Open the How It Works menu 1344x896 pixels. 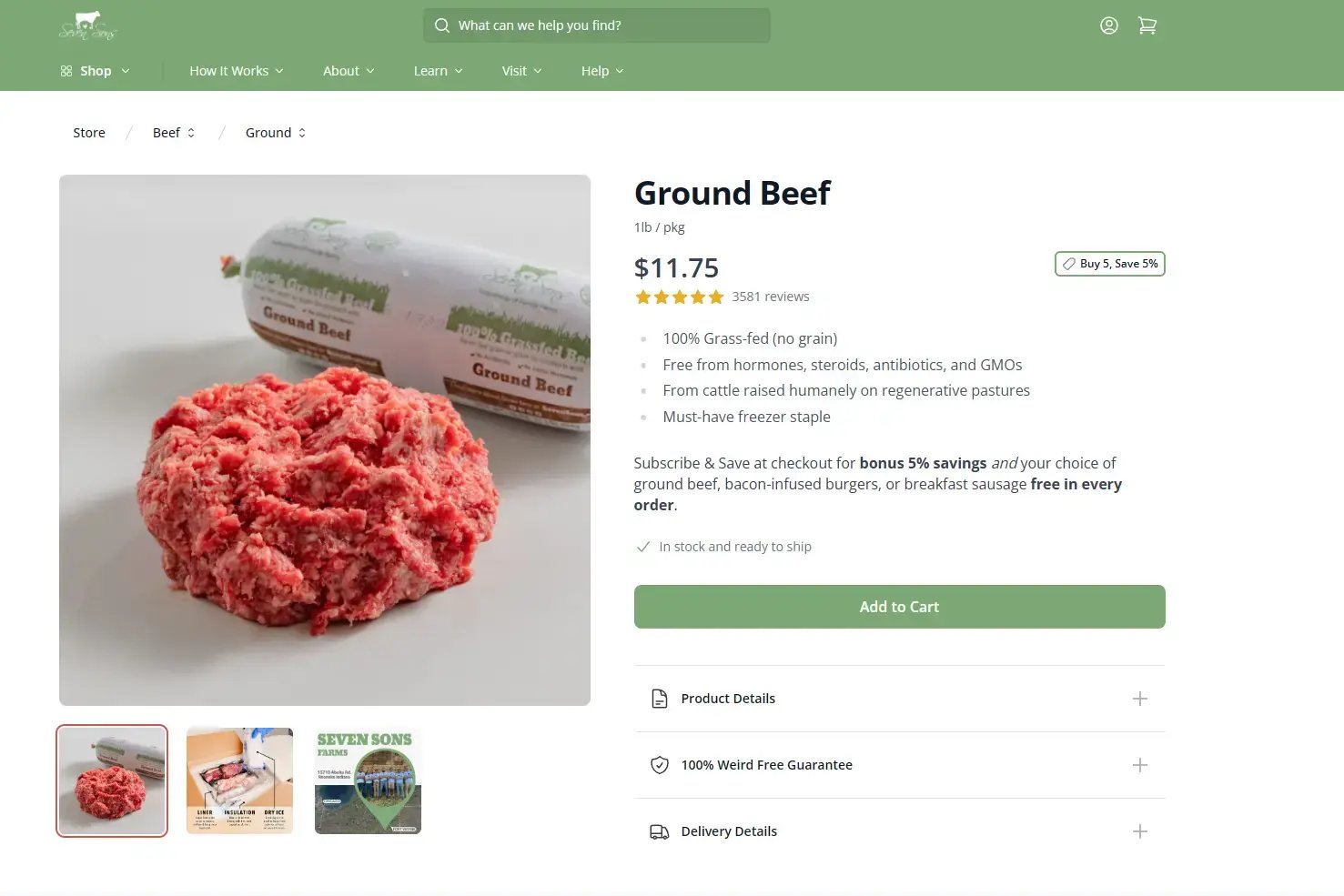pos(237,71)
